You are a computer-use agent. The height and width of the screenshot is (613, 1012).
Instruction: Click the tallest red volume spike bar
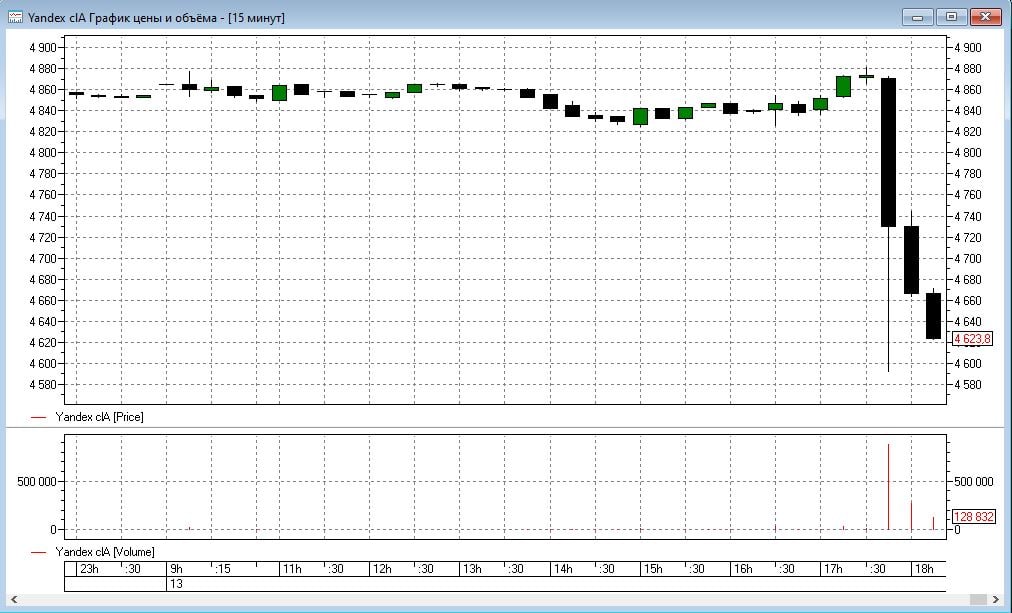[889, 487]
